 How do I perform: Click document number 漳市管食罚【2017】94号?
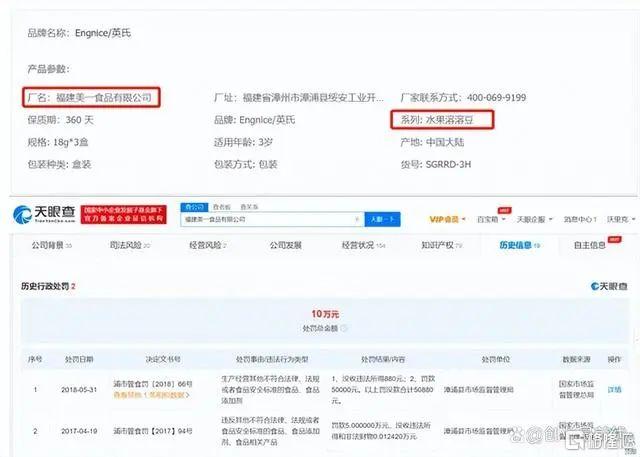(153, 431)
